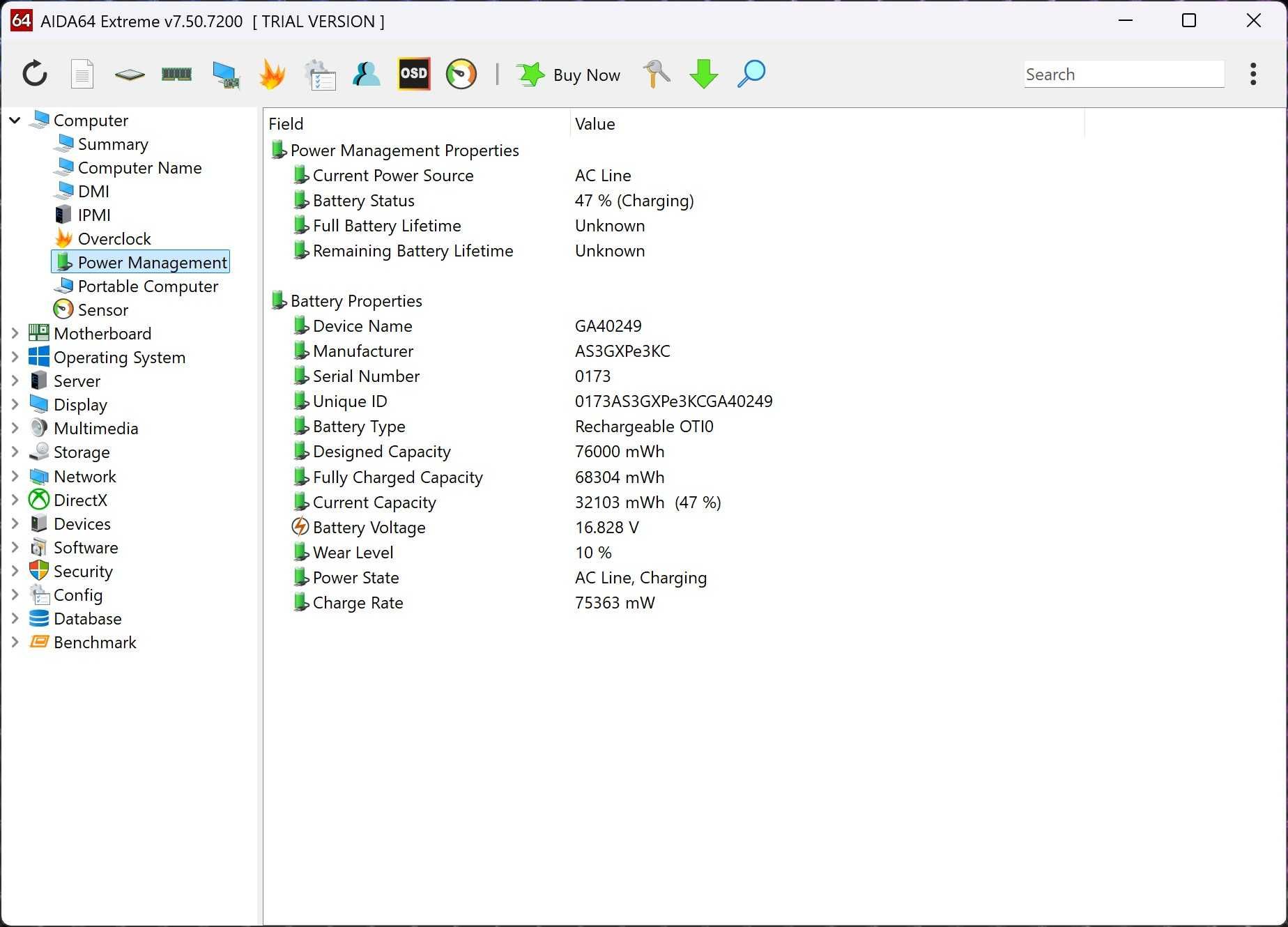This screenshot has height=927, width=1288.
Task: Maximize the AIDA64 window
Action: click(x=1189, y=21)
